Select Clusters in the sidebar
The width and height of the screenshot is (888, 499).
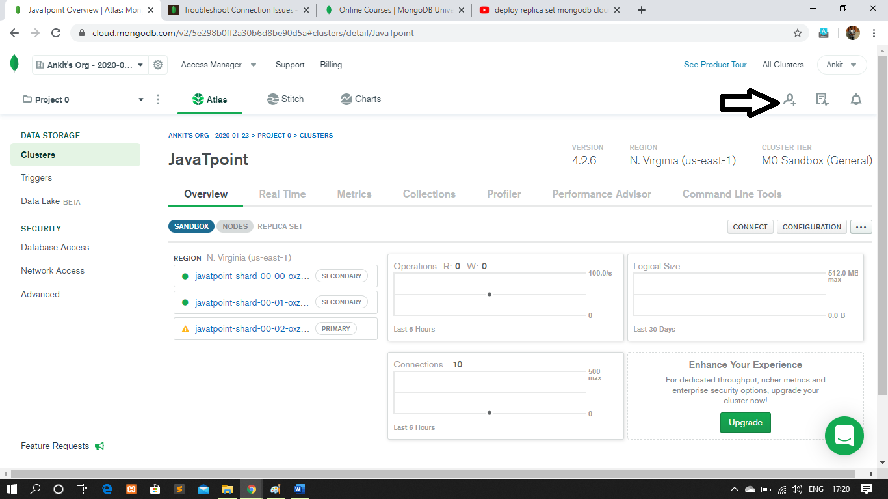[x=75, y=155]
